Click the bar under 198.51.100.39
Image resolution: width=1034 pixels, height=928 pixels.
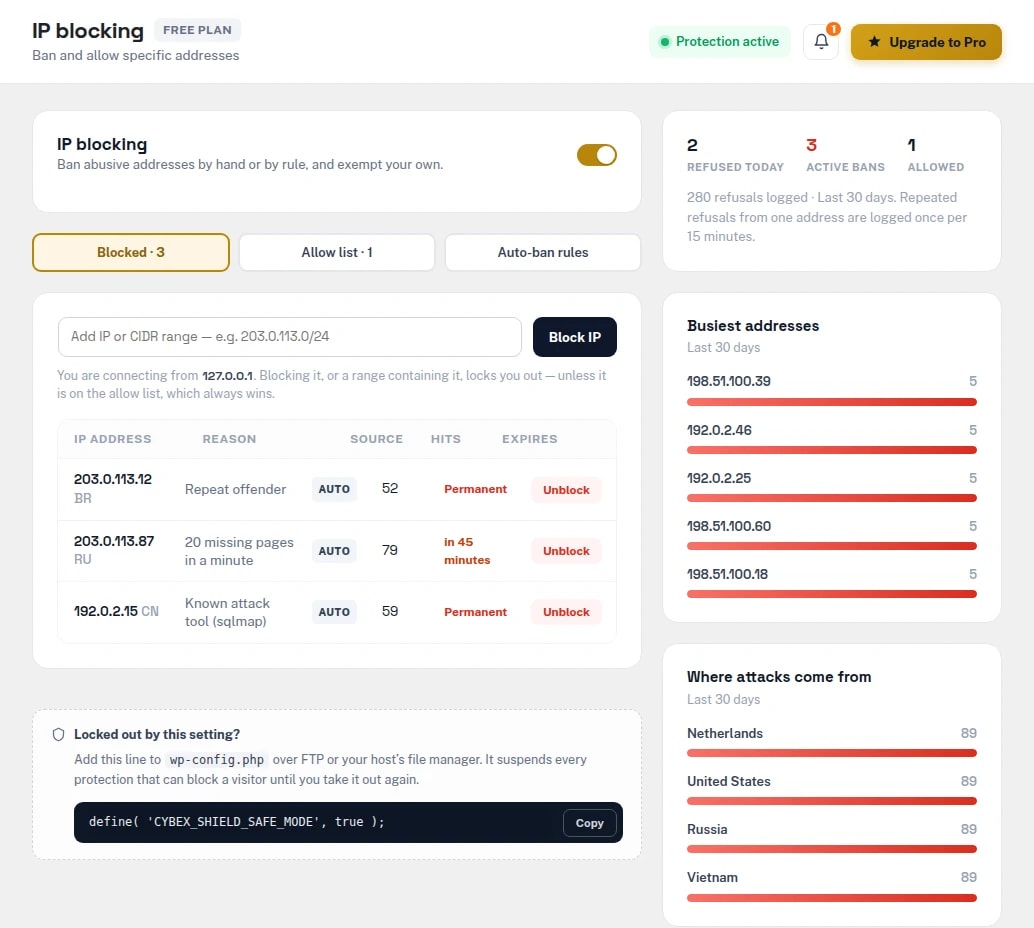tap(832, 402)
